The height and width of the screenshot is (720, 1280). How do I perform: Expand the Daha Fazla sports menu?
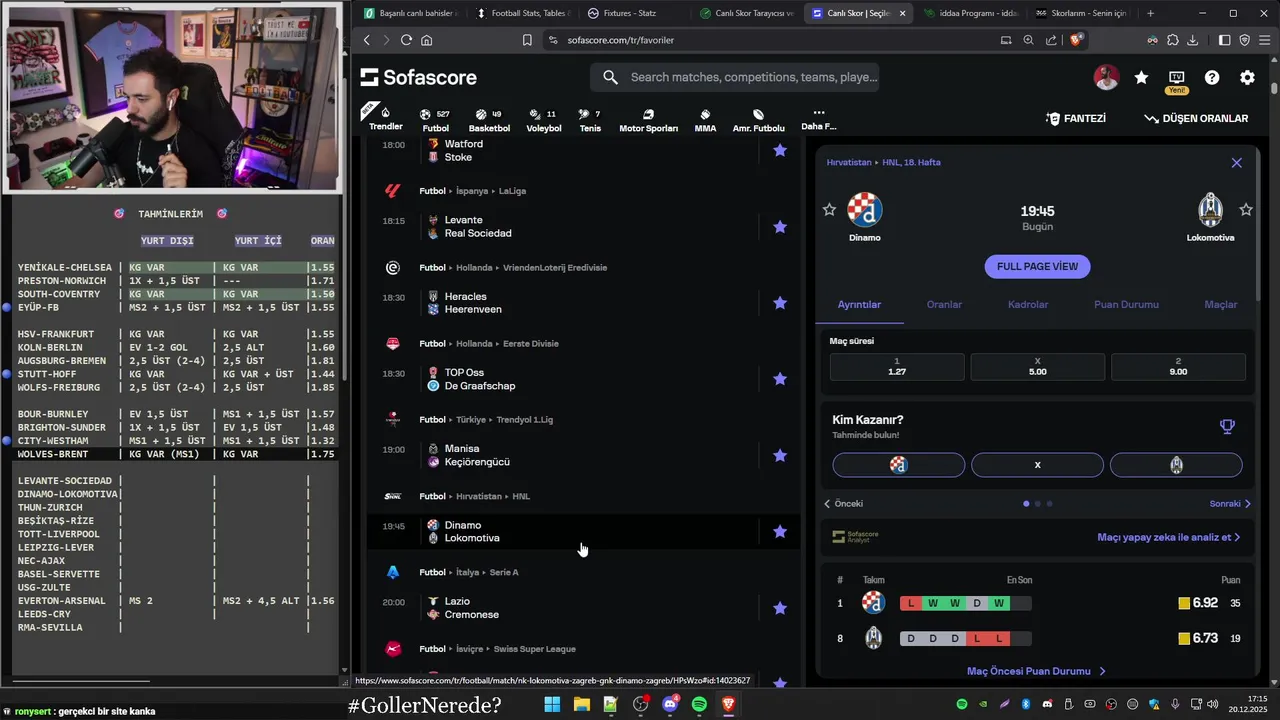(819, 119)
